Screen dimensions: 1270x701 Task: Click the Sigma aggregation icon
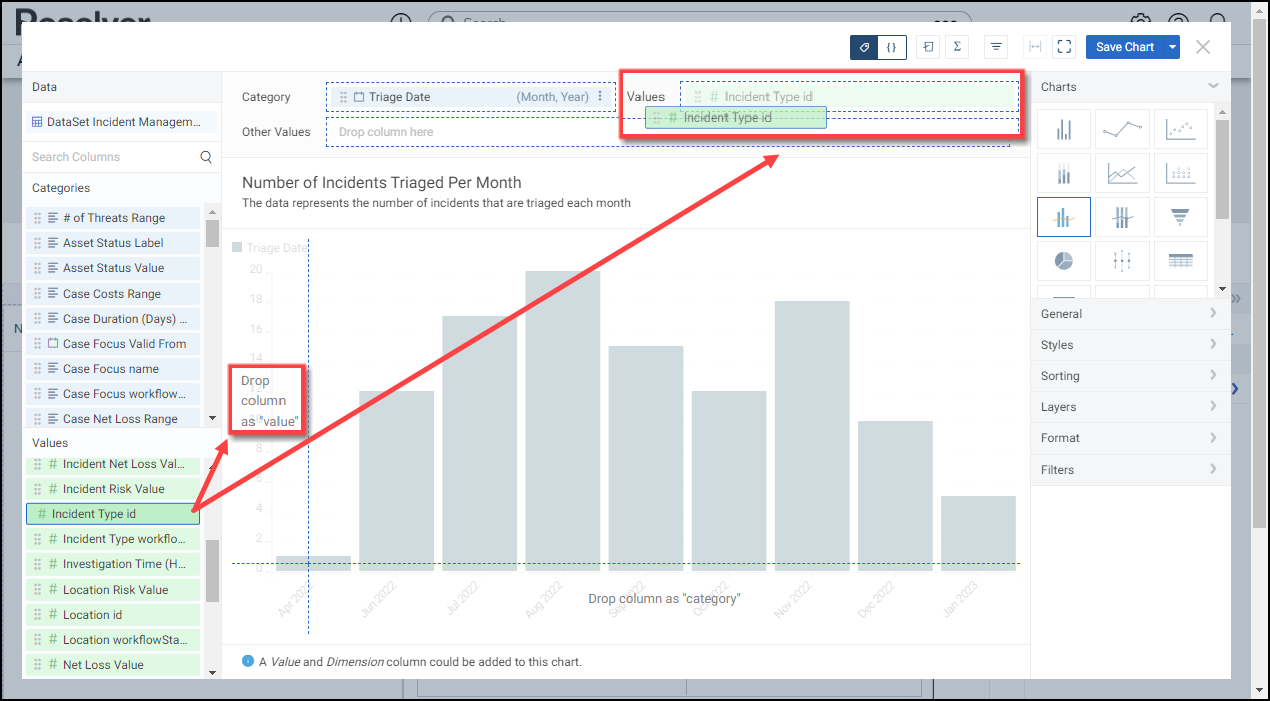coord(957,47)
